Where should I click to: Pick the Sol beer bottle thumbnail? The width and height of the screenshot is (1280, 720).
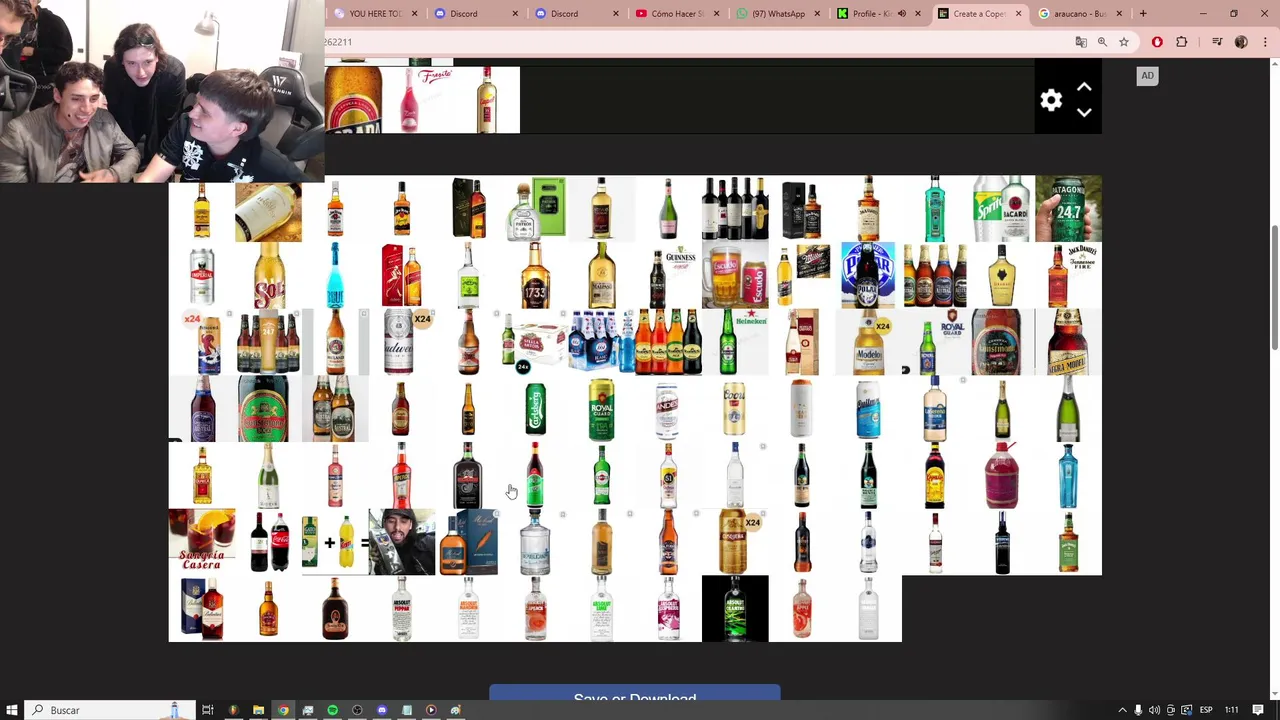click(268, 275)
